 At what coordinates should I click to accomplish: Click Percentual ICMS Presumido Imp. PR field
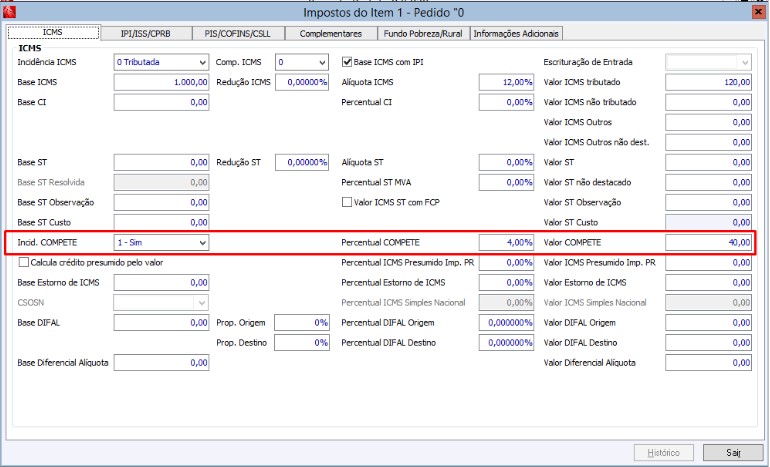[x=506, y=263]
